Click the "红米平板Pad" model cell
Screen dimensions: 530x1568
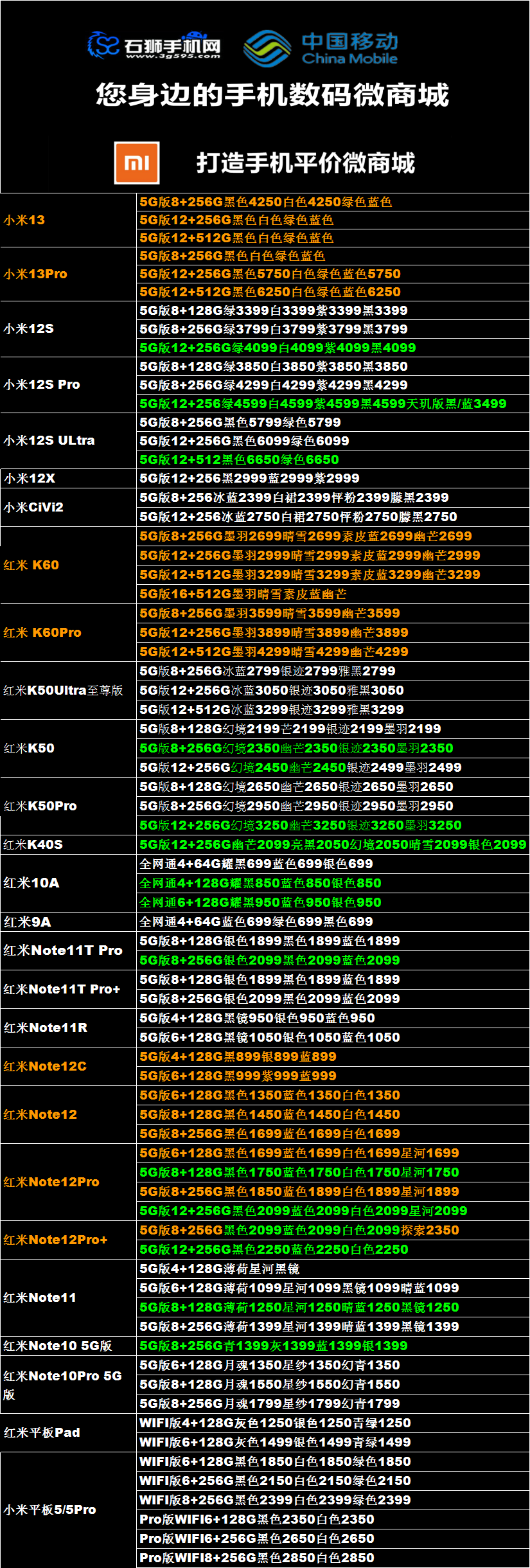[68, 1432]
